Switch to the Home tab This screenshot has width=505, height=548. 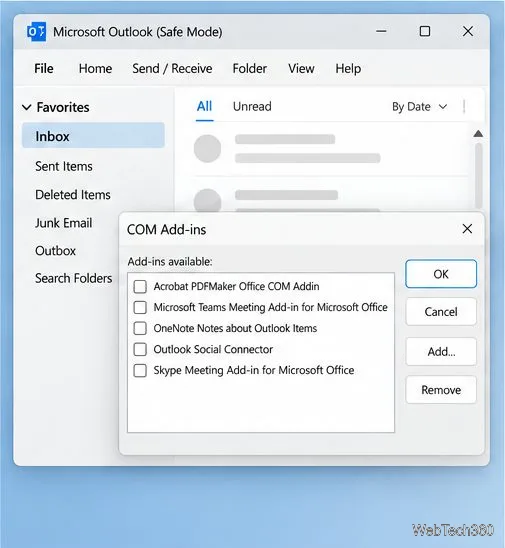point(95,68)
